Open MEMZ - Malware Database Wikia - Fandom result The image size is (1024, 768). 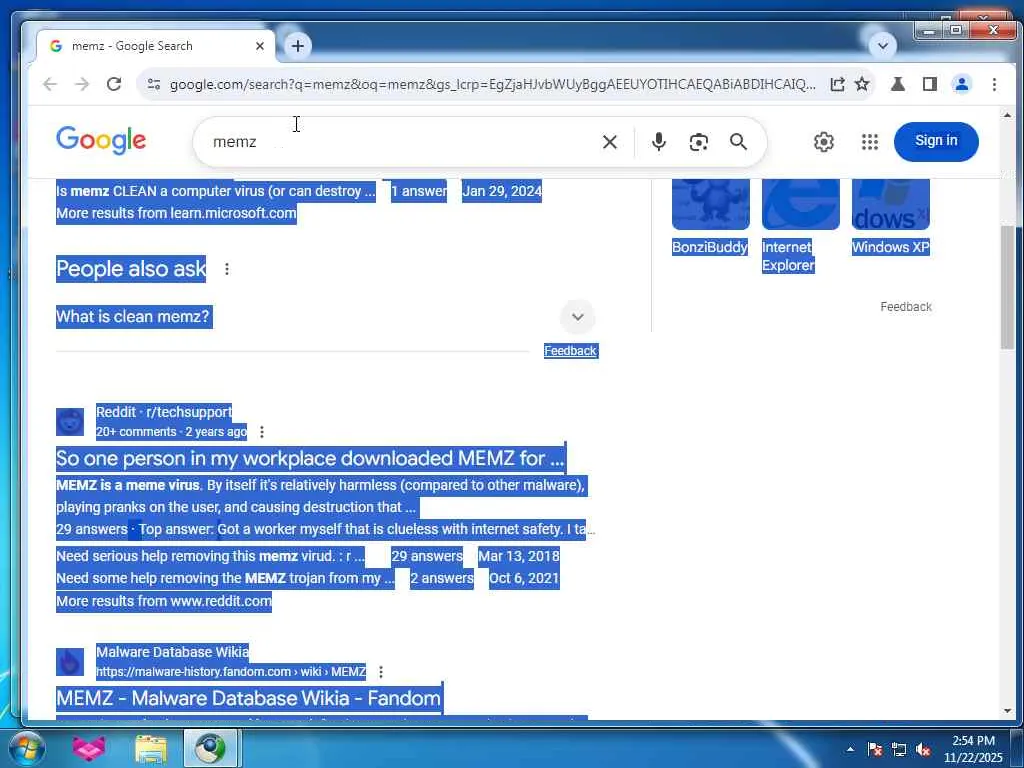(x=249, y=698)
